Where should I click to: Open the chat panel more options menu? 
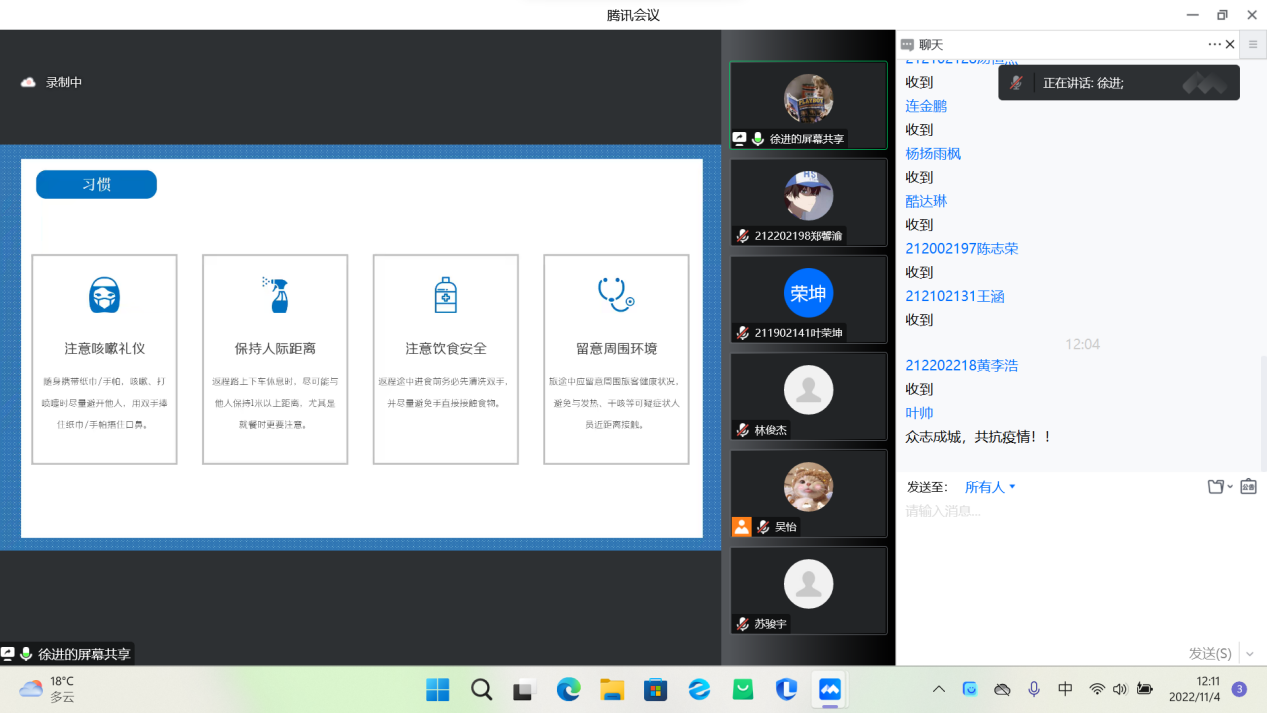pos(1215,44)
